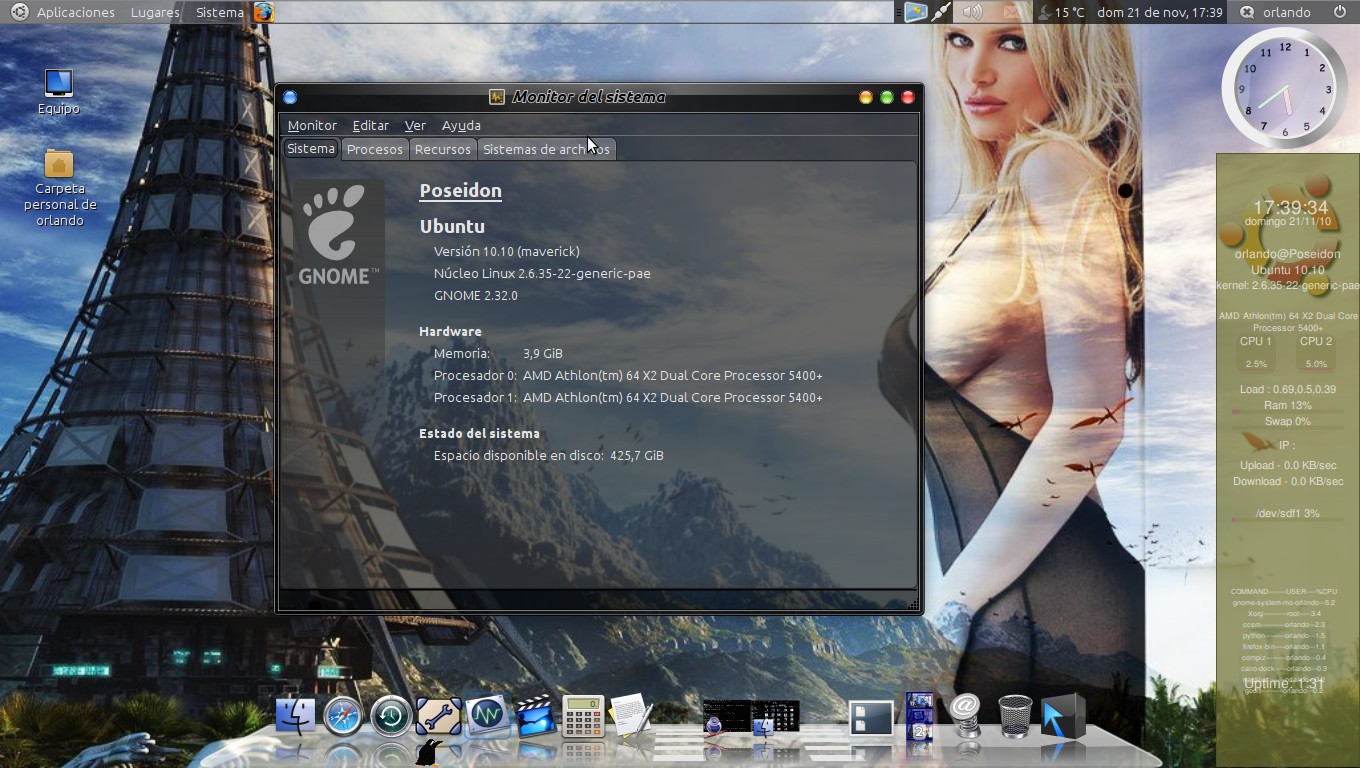Open the text editor notepad icon in dock

pyautogui.click(x=631, y=717)
